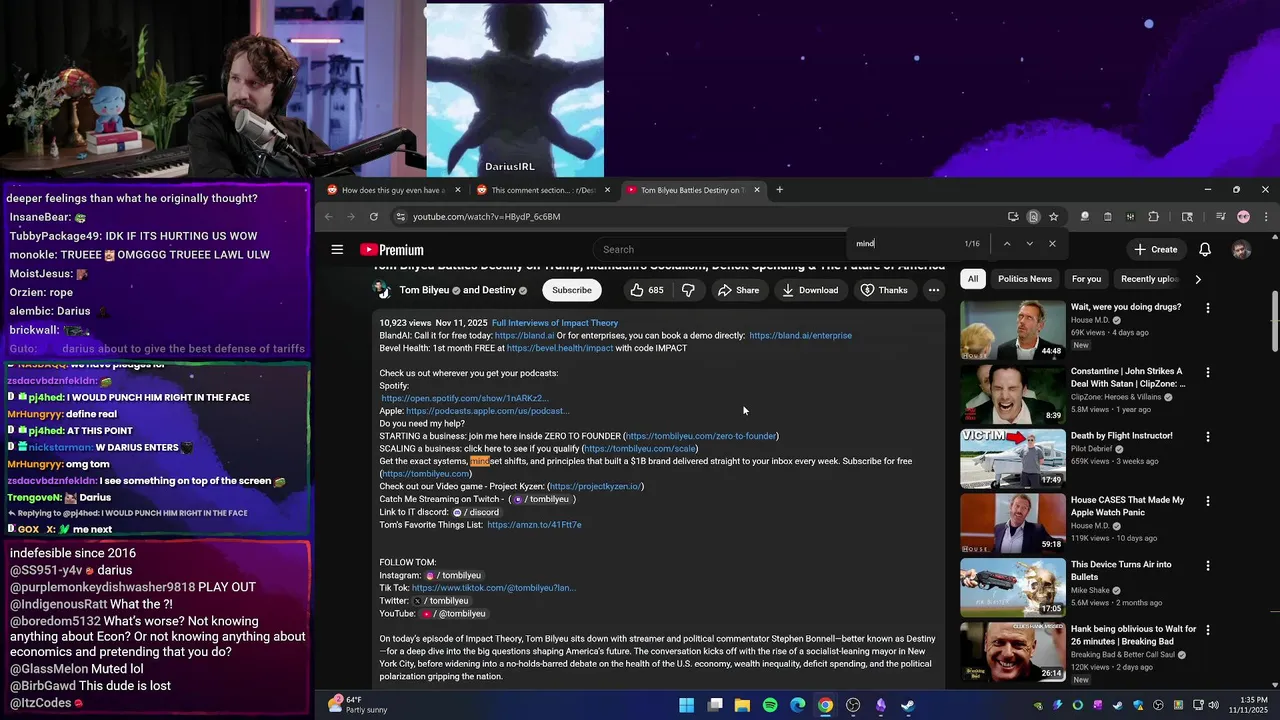The image size is (1280, 720).
Task: Click the browser back arrow
Action: 328,217
